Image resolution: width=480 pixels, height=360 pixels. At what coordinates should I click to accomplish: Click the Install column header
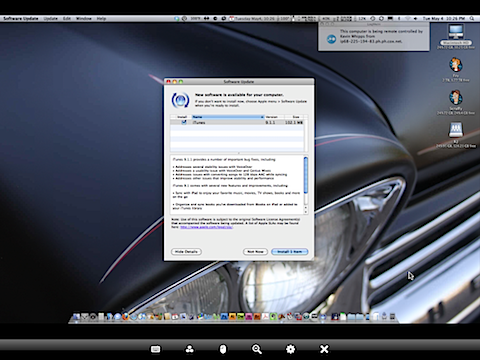[x=181, y=117]
